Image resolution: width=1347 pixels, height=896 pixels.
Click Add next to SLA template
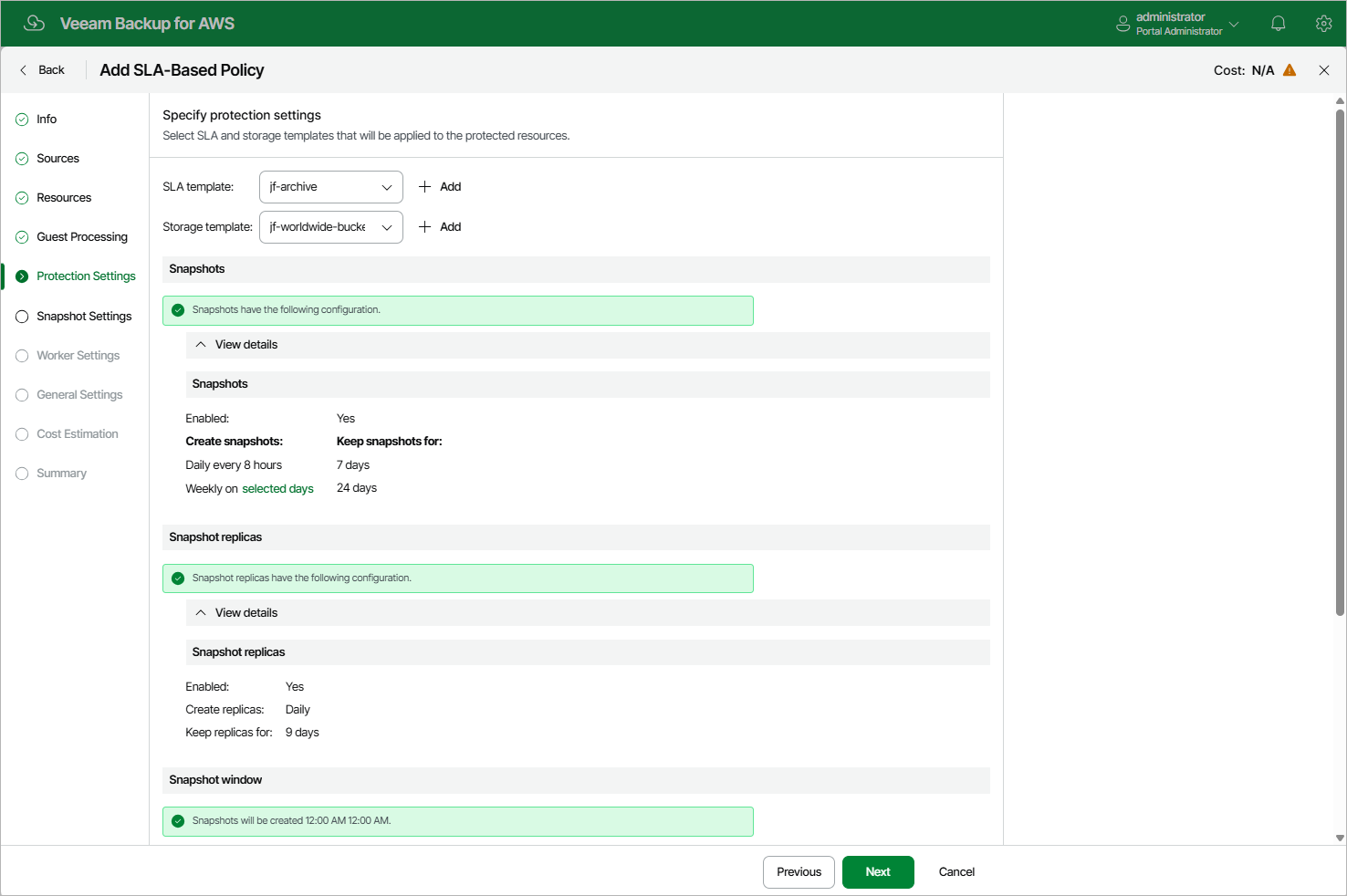tap(451, 187)
